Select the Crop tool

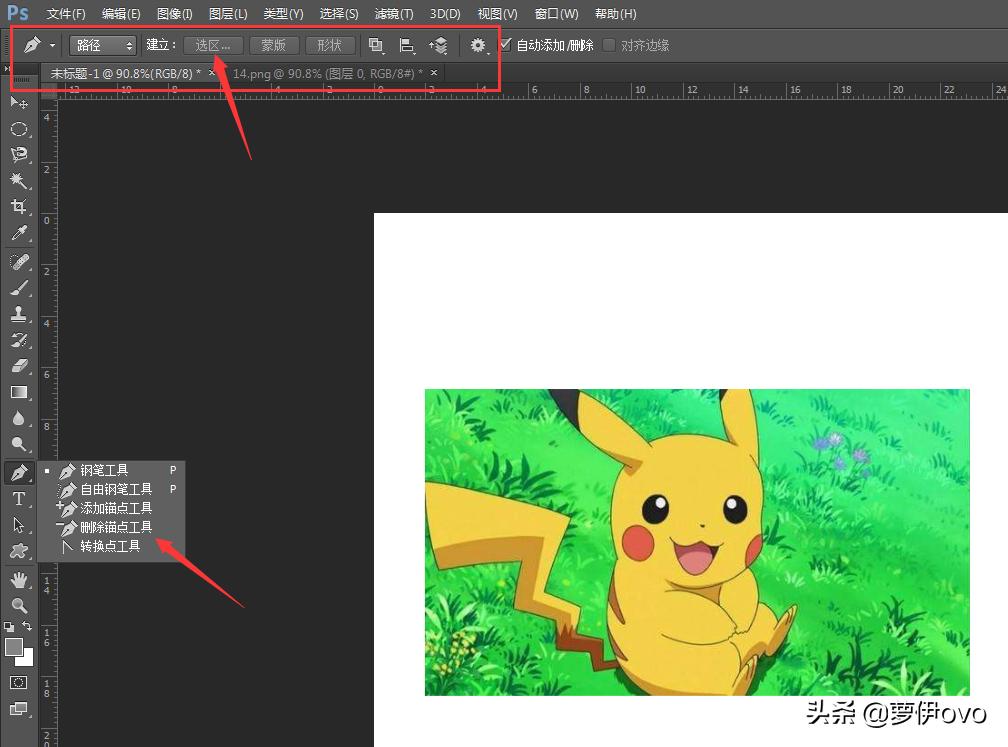click(x=19, y=207)
